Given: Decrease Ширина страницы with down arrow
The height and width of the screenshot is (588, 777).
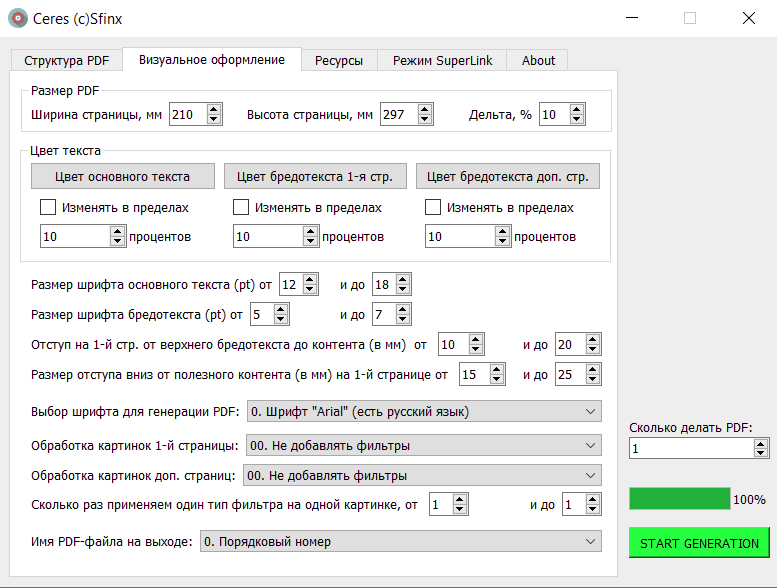Looking at the screenshot, I should pos(214,119).
